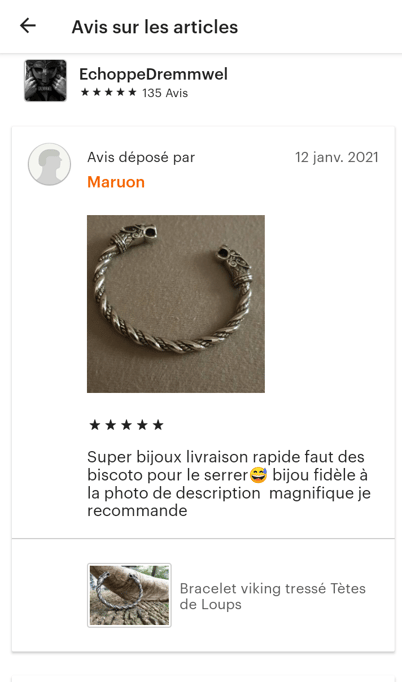The image size is (402, 682).
Task: Open the EchoppeDremmwel shop name
Action: click(x=153, y=74)
